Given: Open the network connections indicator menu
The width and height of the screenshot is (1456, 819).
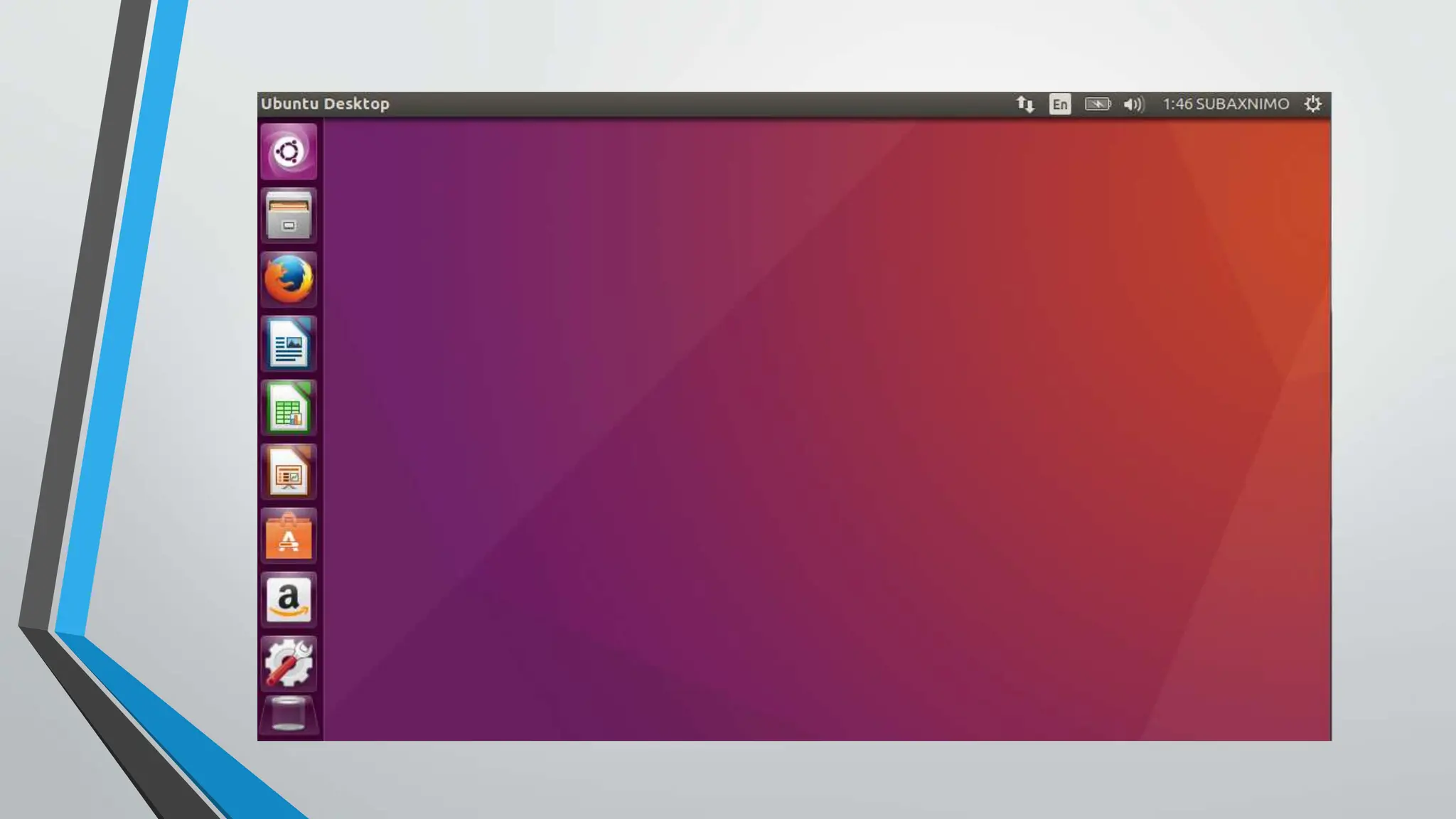Looking at the screenshot, I should pyautogui.click(x=1024, y=105).
